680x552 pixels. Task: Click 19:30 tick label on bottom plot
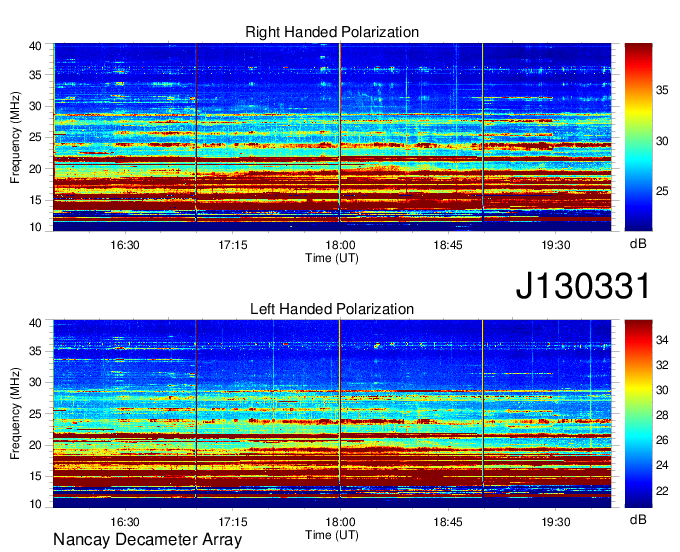tap(556, 522)
